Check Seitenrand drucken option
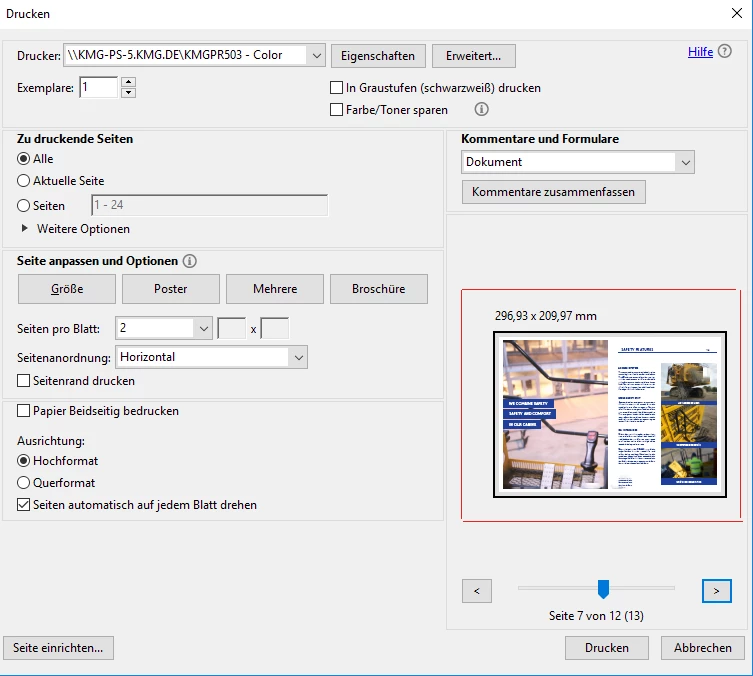The width and height of the screenshot is (753, 676). pyautogui.click(x=23, y=381)
